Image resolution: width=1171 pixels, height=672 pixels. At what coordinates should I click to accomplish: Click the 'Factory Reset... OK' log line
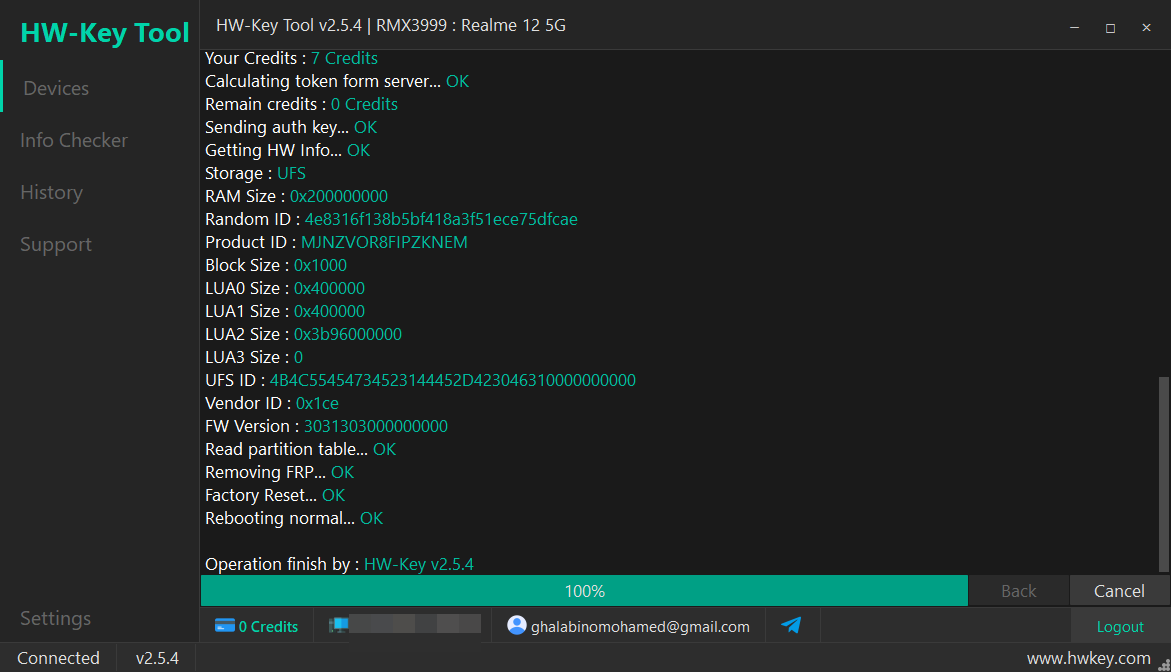coord(275,496)
